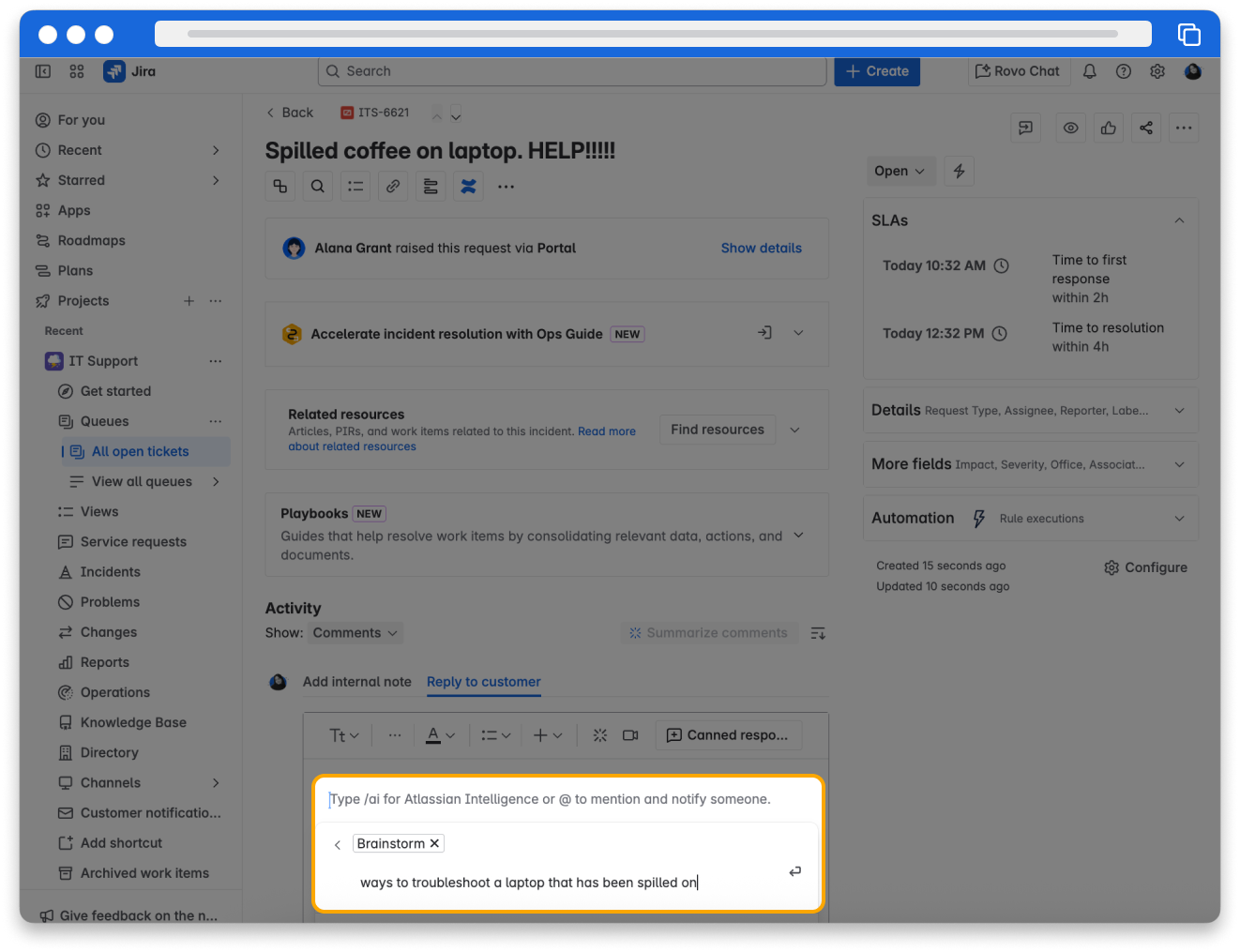Click the Back link
Image resolution: width=1240 pixels, height=952 pixels.
[290, 113]
